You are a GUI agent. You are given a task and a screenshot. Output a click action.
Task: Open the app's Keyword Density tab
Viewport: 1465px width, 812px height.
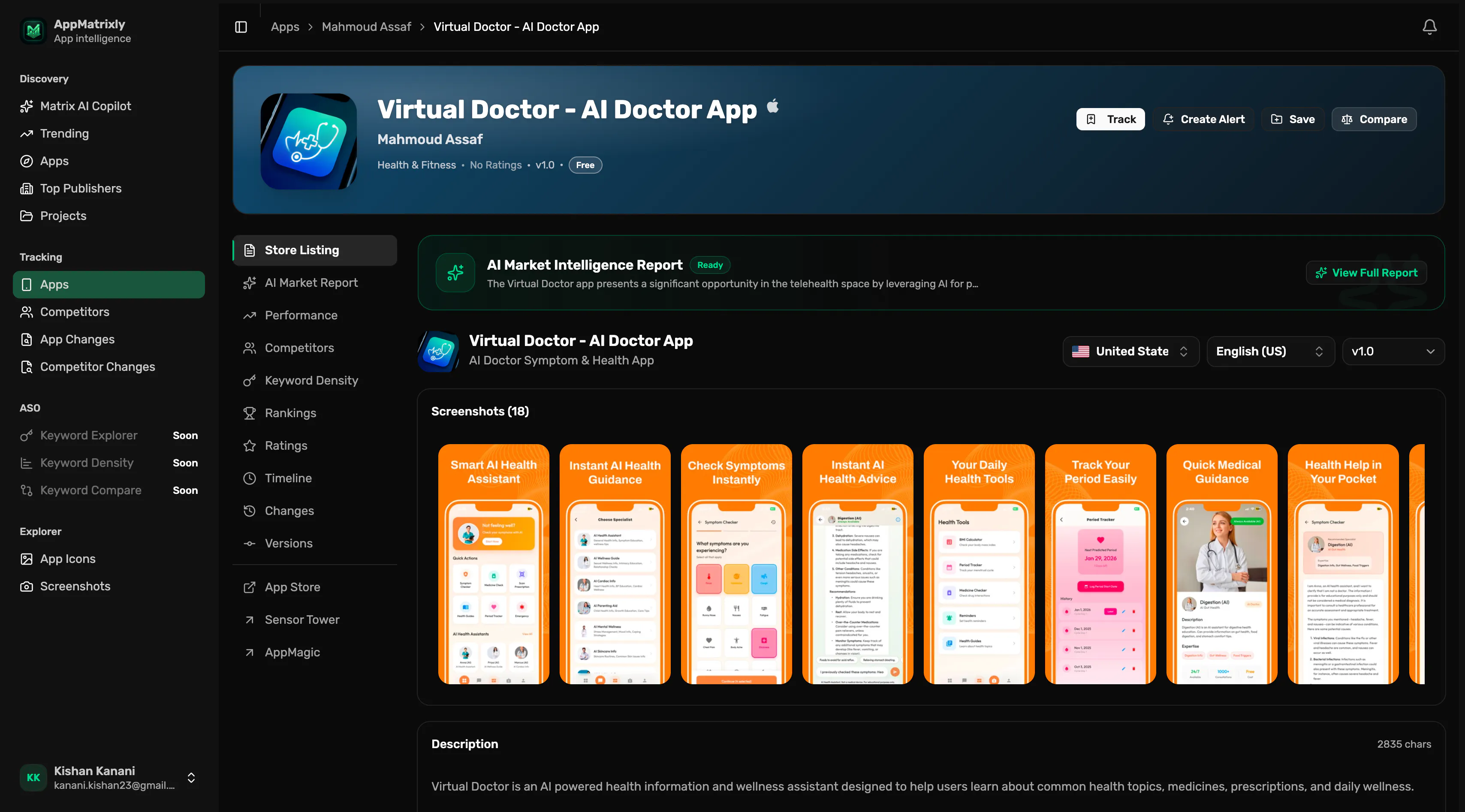[x=314, y=380]
